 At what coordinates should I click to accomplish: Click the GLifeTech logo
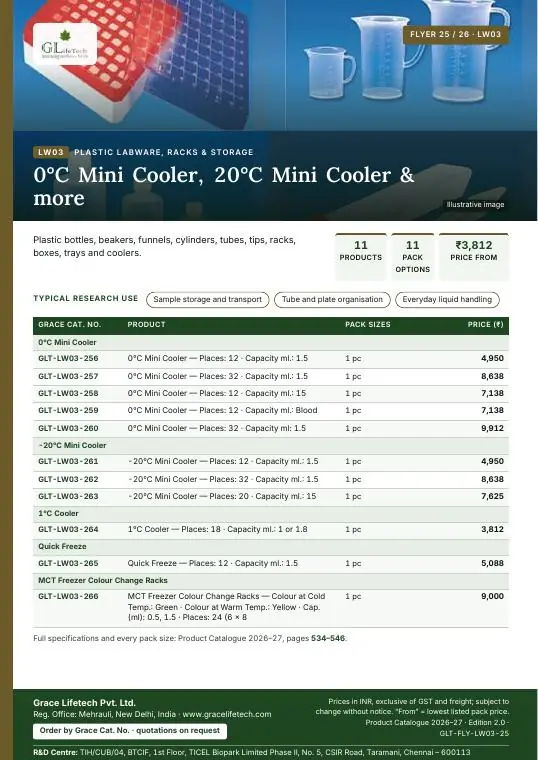tap(65, 44)
